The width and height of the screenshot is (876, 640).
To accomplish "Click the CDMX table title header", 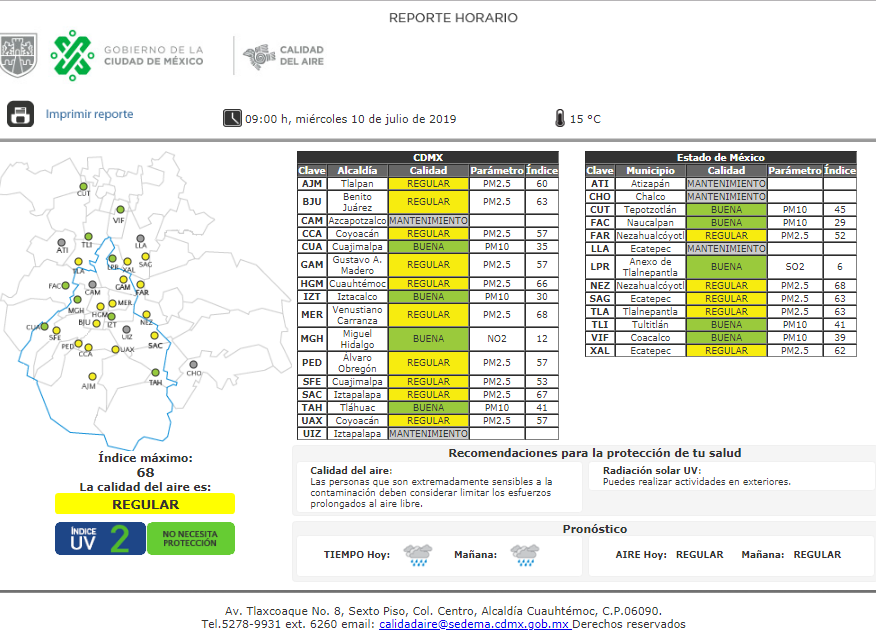I will tap(428, 157).
